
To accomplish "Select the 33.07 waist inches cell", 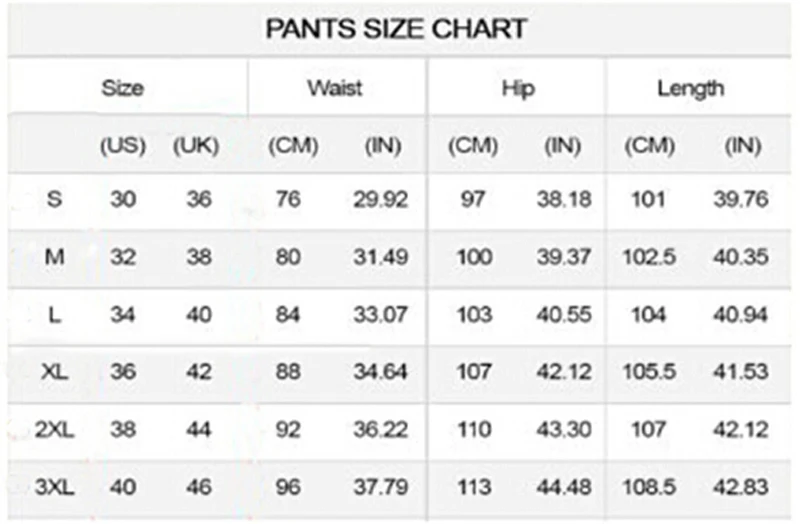I will pos(380,315).
